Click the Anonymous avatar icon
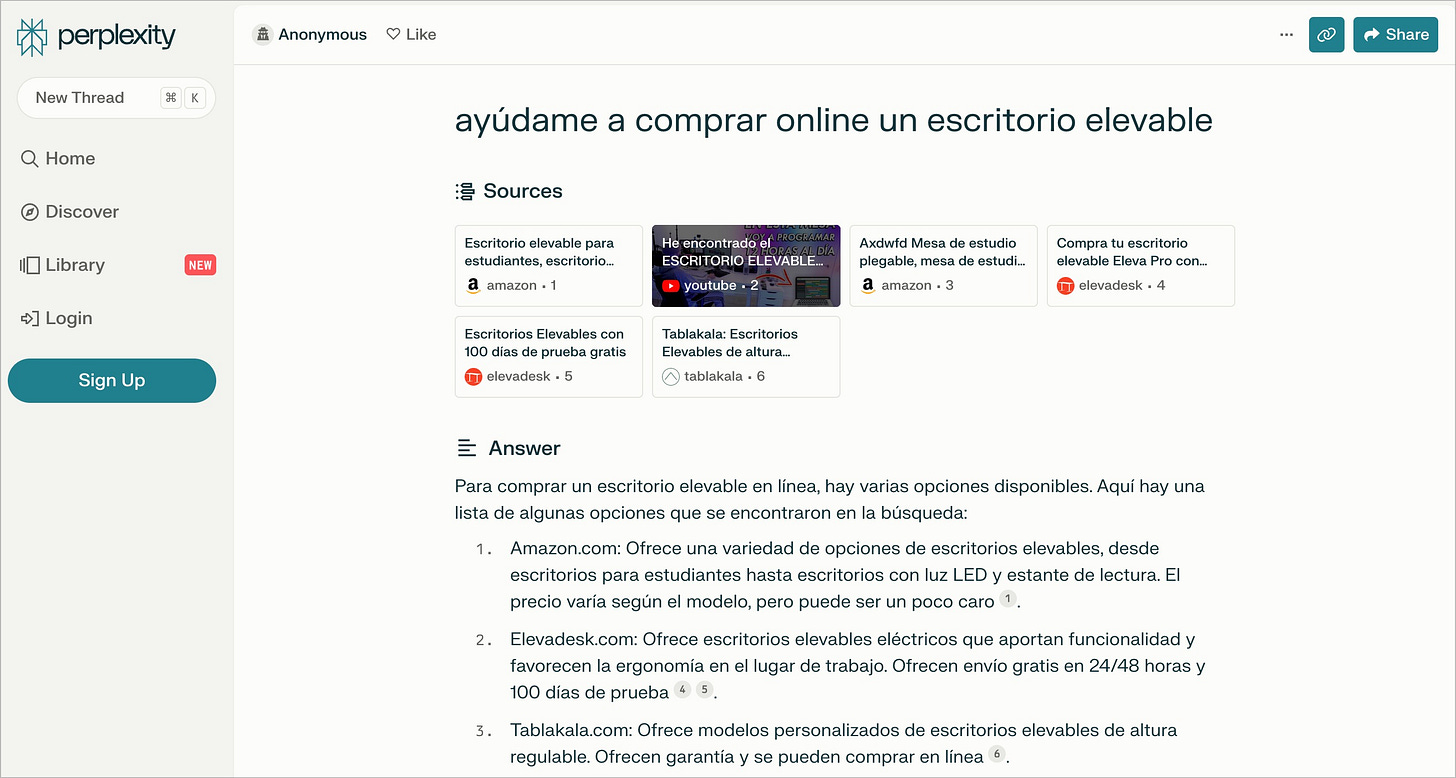 263,35
